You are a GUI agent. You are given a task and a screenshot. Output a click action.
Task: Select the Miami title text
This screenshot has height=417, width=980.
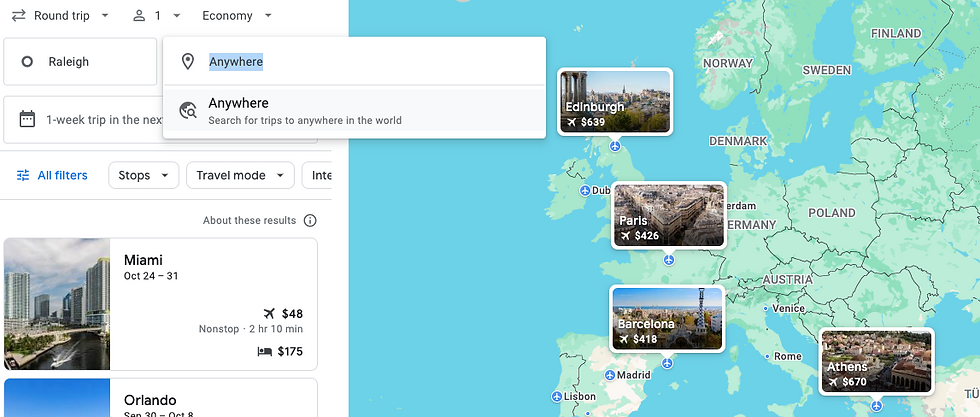pyautogui.click(x=143, y=260)
